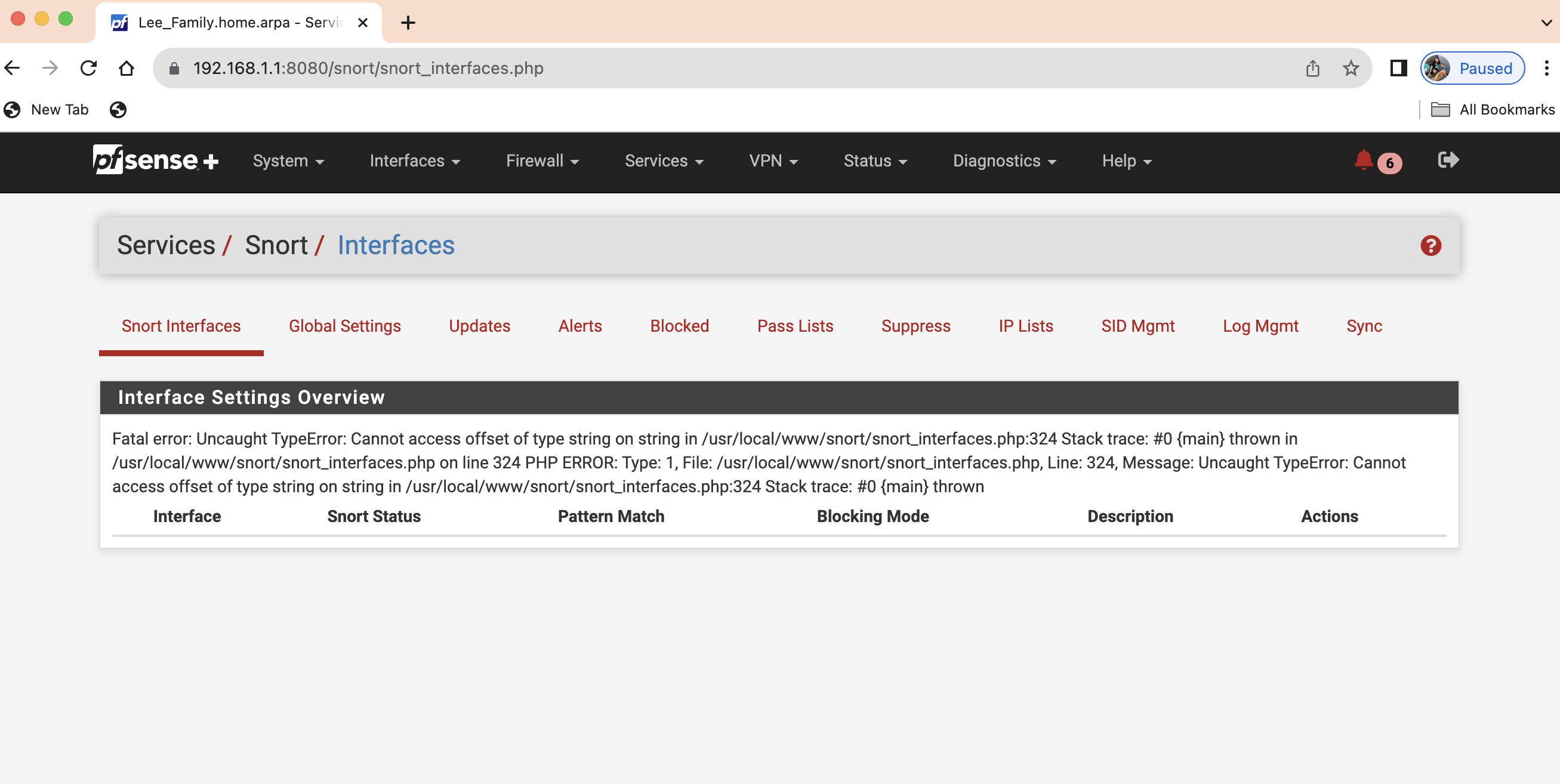Click the Snort breadcrumb text
The image size is (1560, 784).
pyautogui.click(x=276, y=245)
